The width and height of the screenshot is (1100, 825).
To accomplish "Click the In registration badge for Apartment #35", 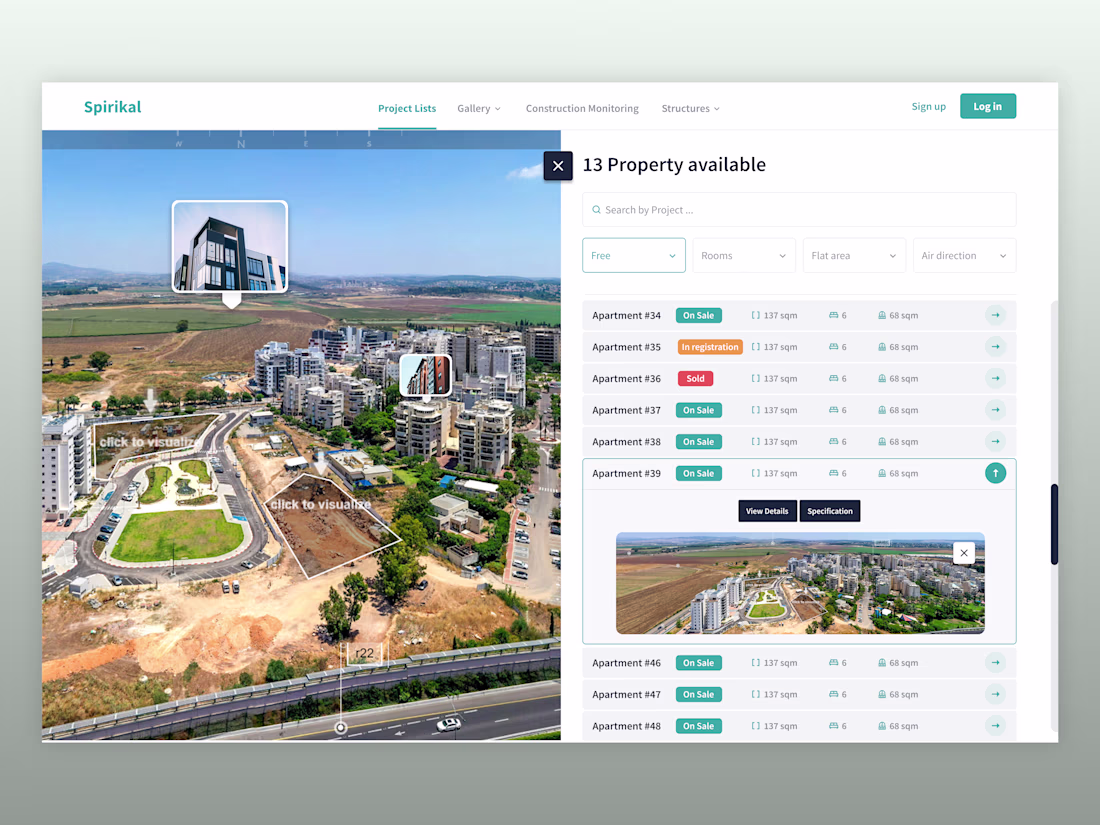I will 710,347.
